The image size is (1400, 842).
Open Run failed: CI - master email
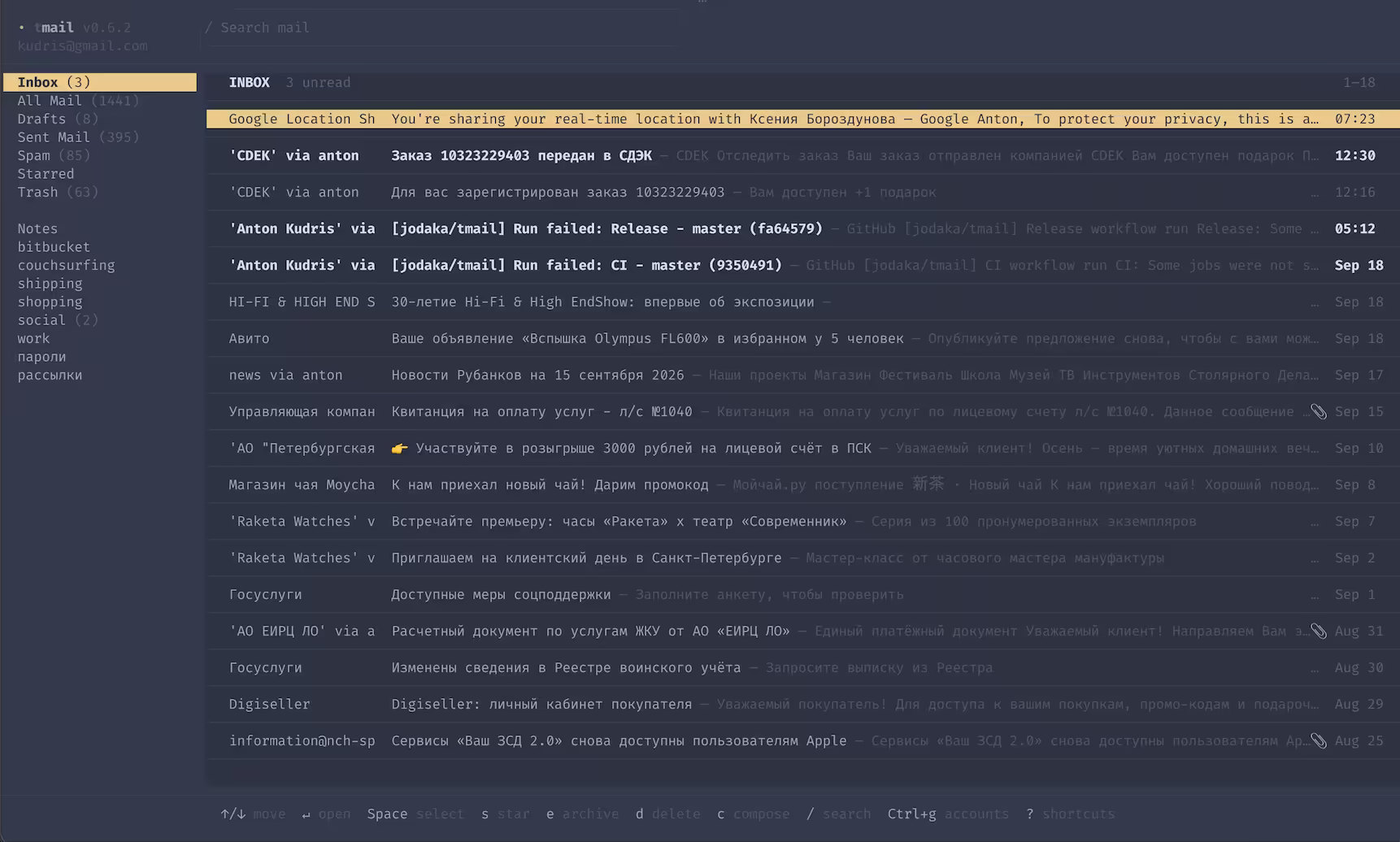(x=802, y=265)
